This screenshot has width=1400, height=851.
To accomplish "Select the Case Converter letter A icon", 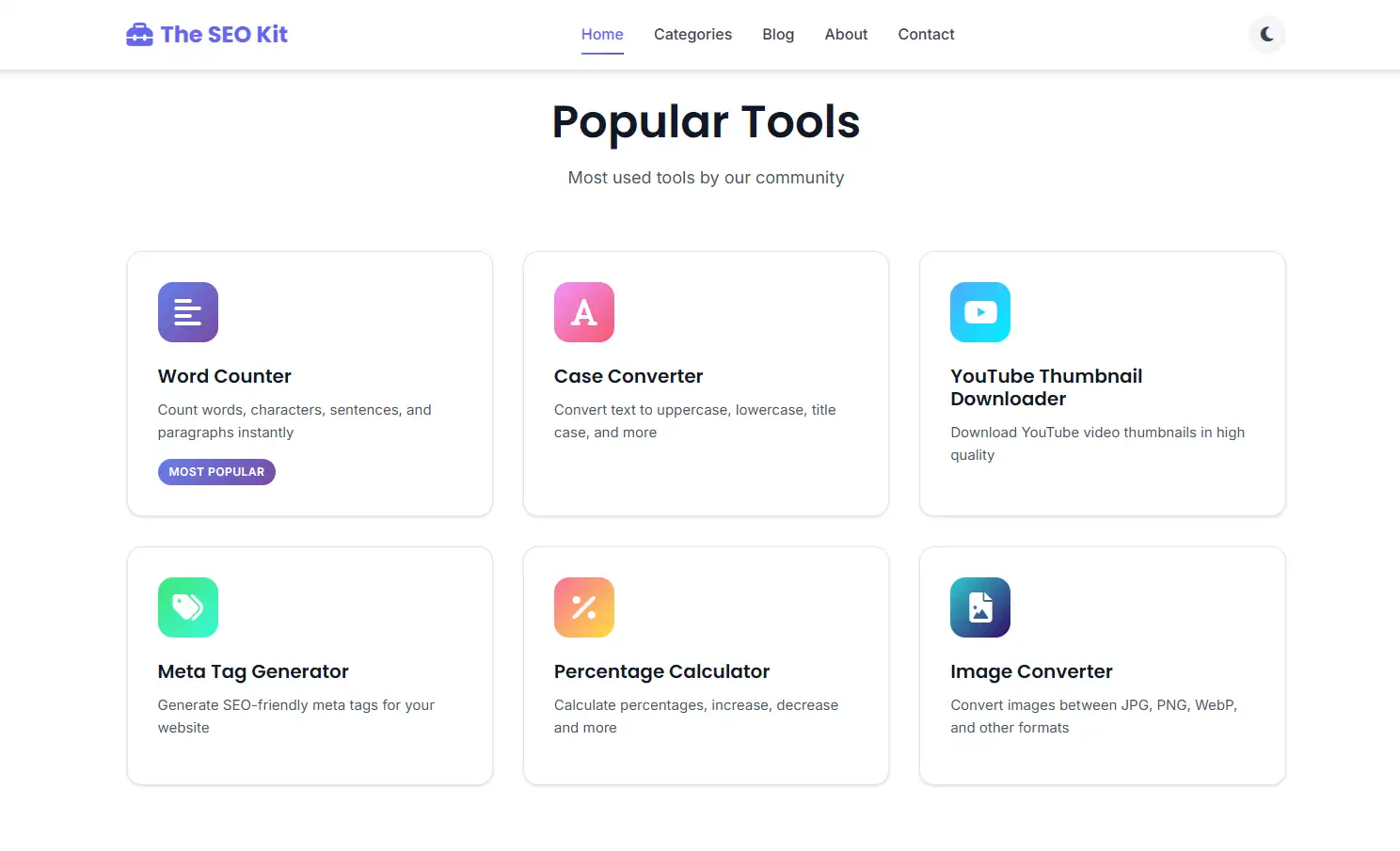I will (x=583, y=311).
